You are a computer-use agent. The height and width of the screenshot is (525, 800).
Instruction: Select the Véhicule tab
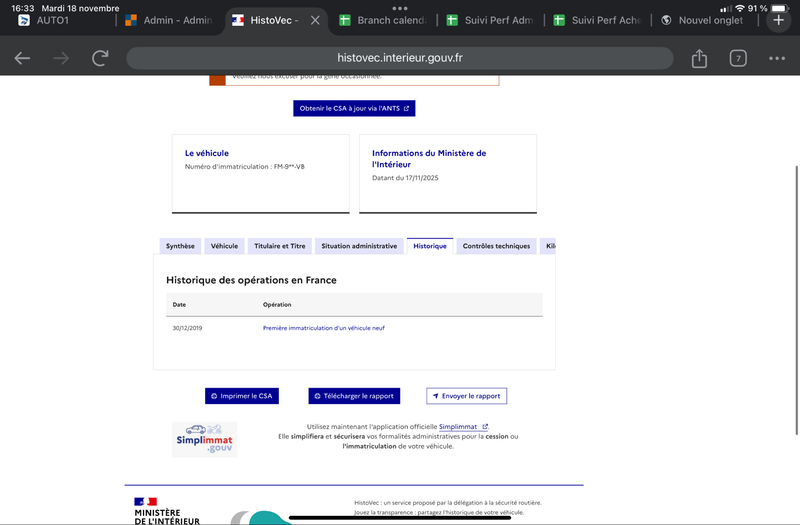pos(224,246)
